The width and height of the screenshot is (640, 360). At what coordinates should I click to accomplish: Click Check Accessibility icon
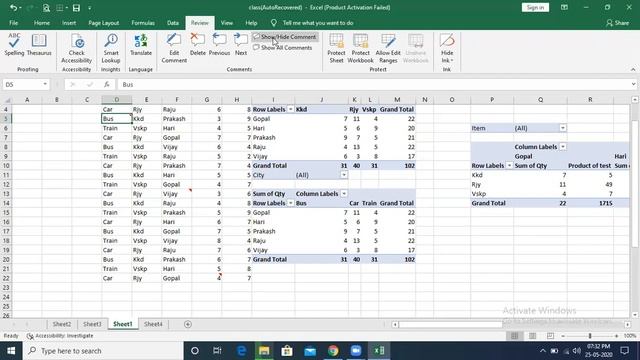(x=76, y=48)
